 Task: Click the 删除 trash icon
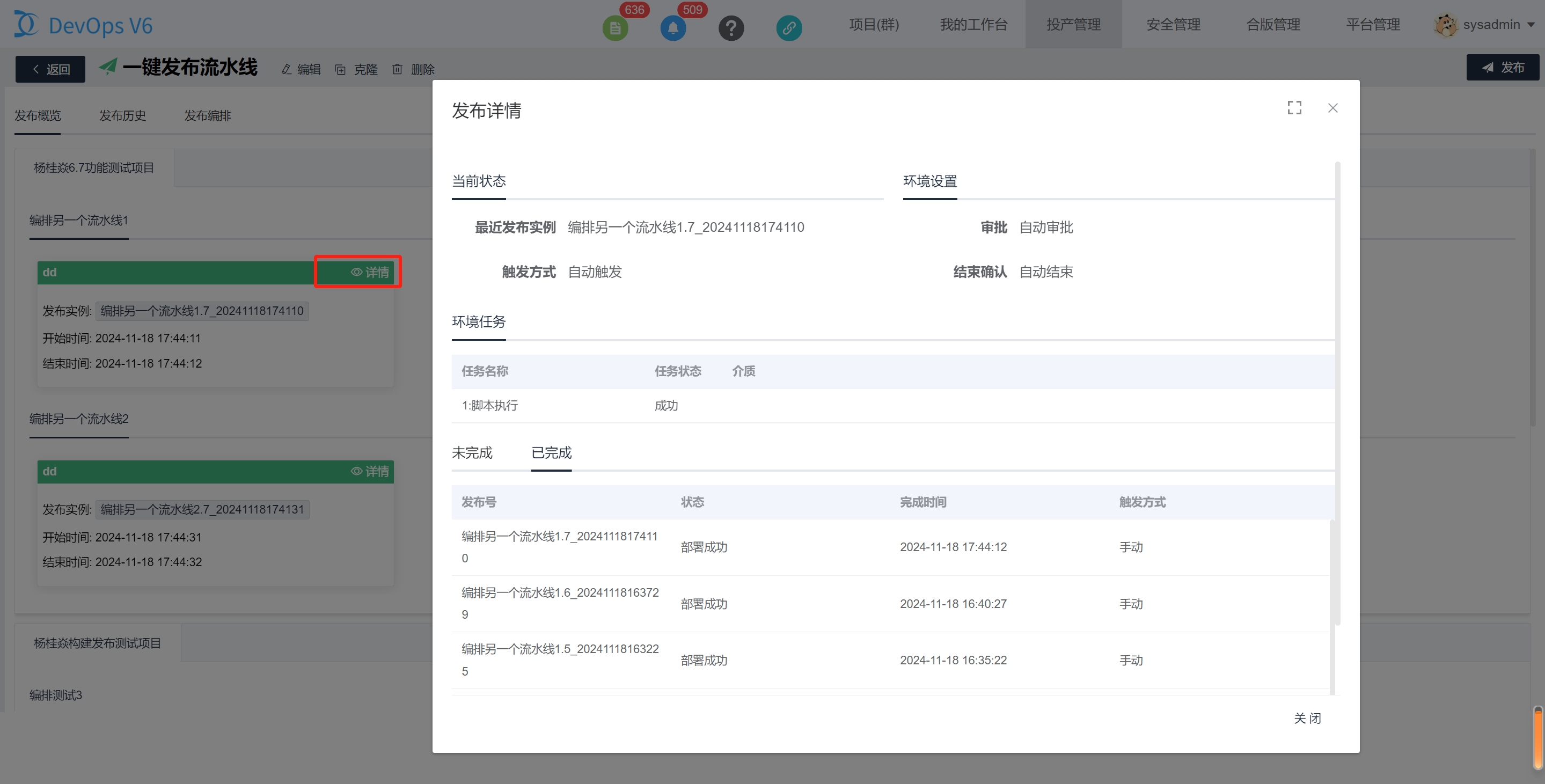tap(397, 70)
